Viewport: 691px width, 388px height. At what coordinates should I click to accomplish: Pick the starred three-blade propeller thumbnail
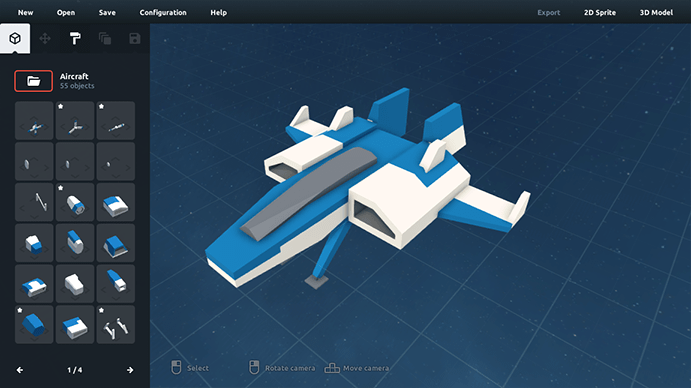coord(75,120)
